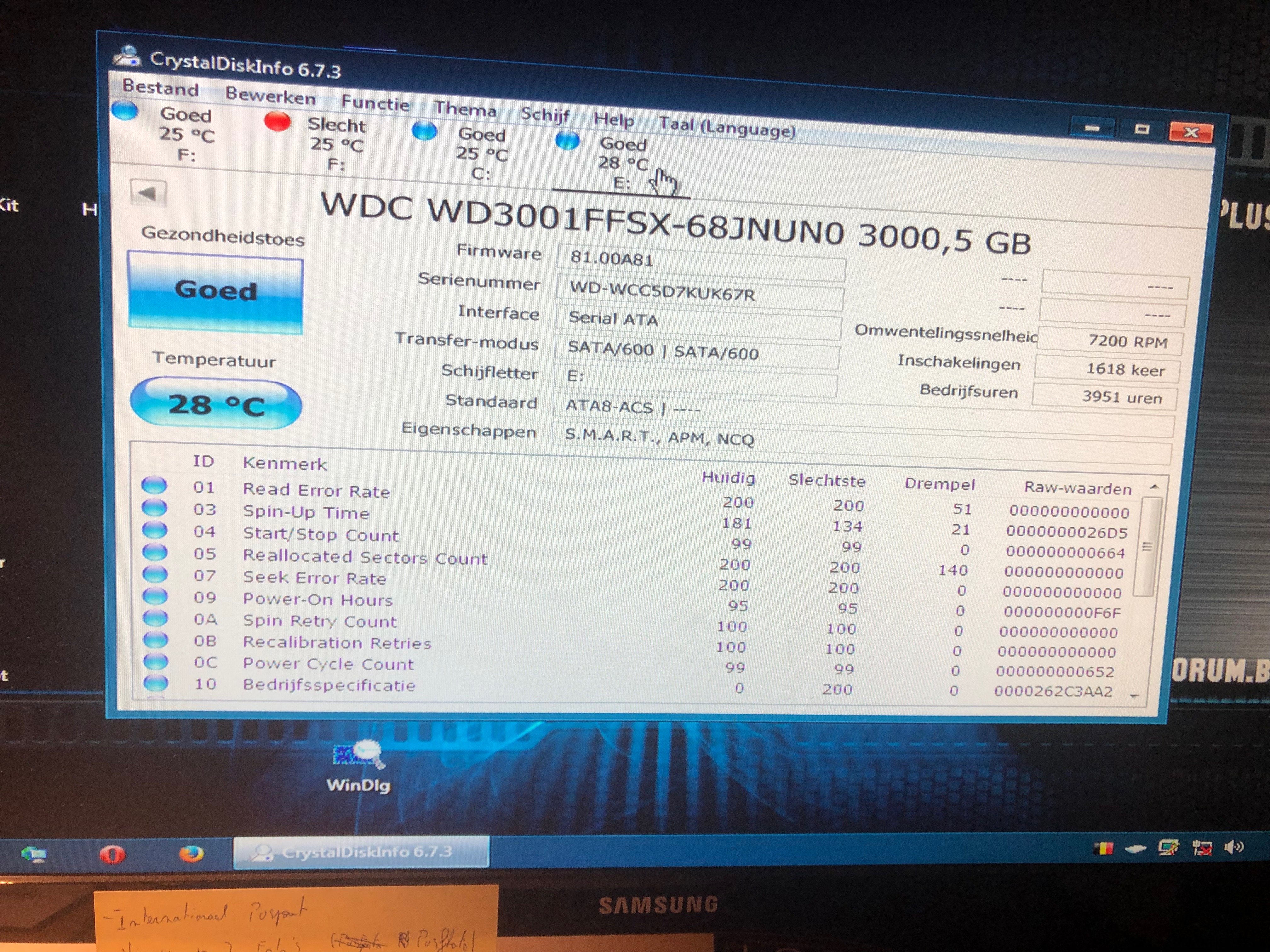This screenshot has height=952, width=1270.
Task: Click status dot for Spin Retry Count
Action: click(x=155, y=618)
